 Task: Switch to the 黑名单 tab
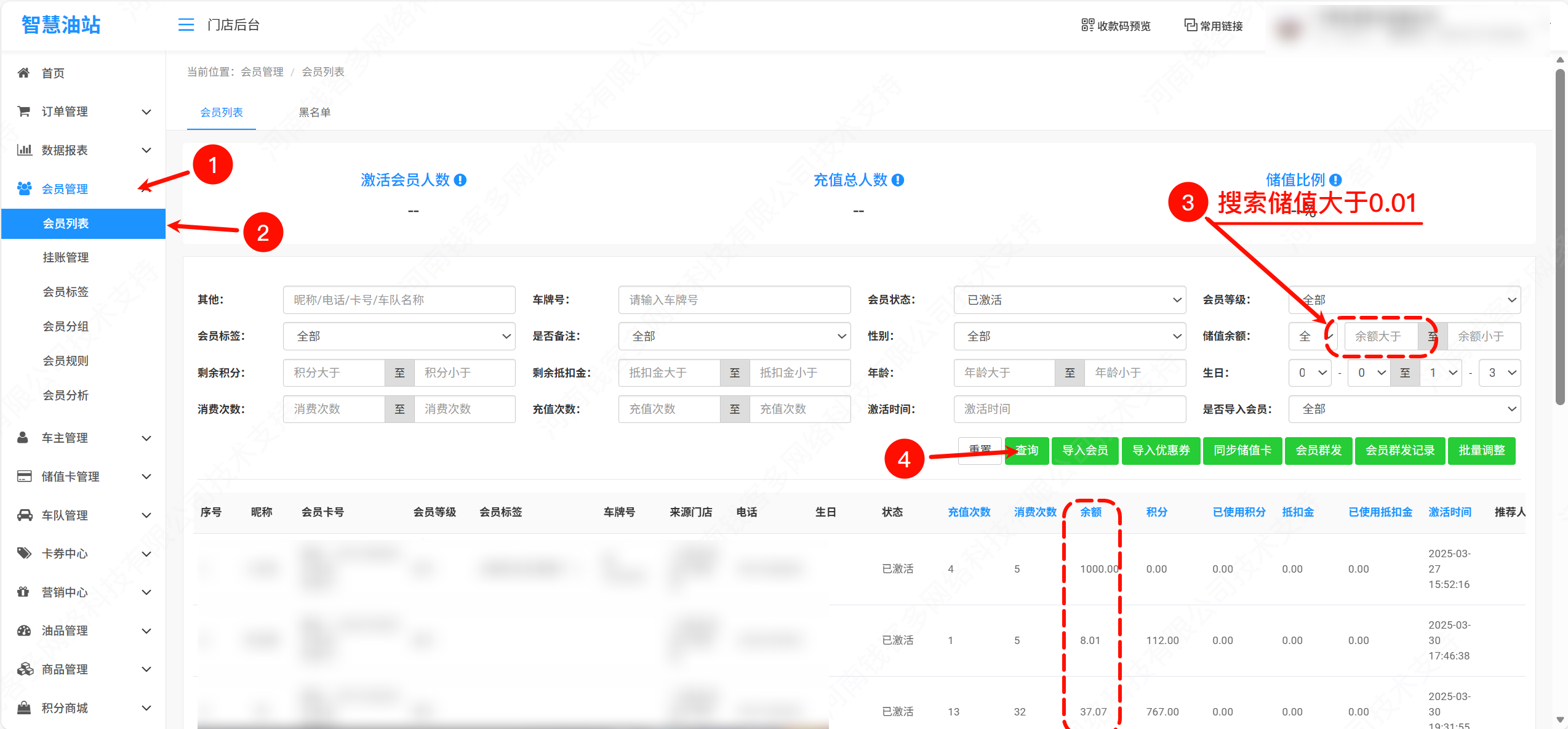(314, 112)
